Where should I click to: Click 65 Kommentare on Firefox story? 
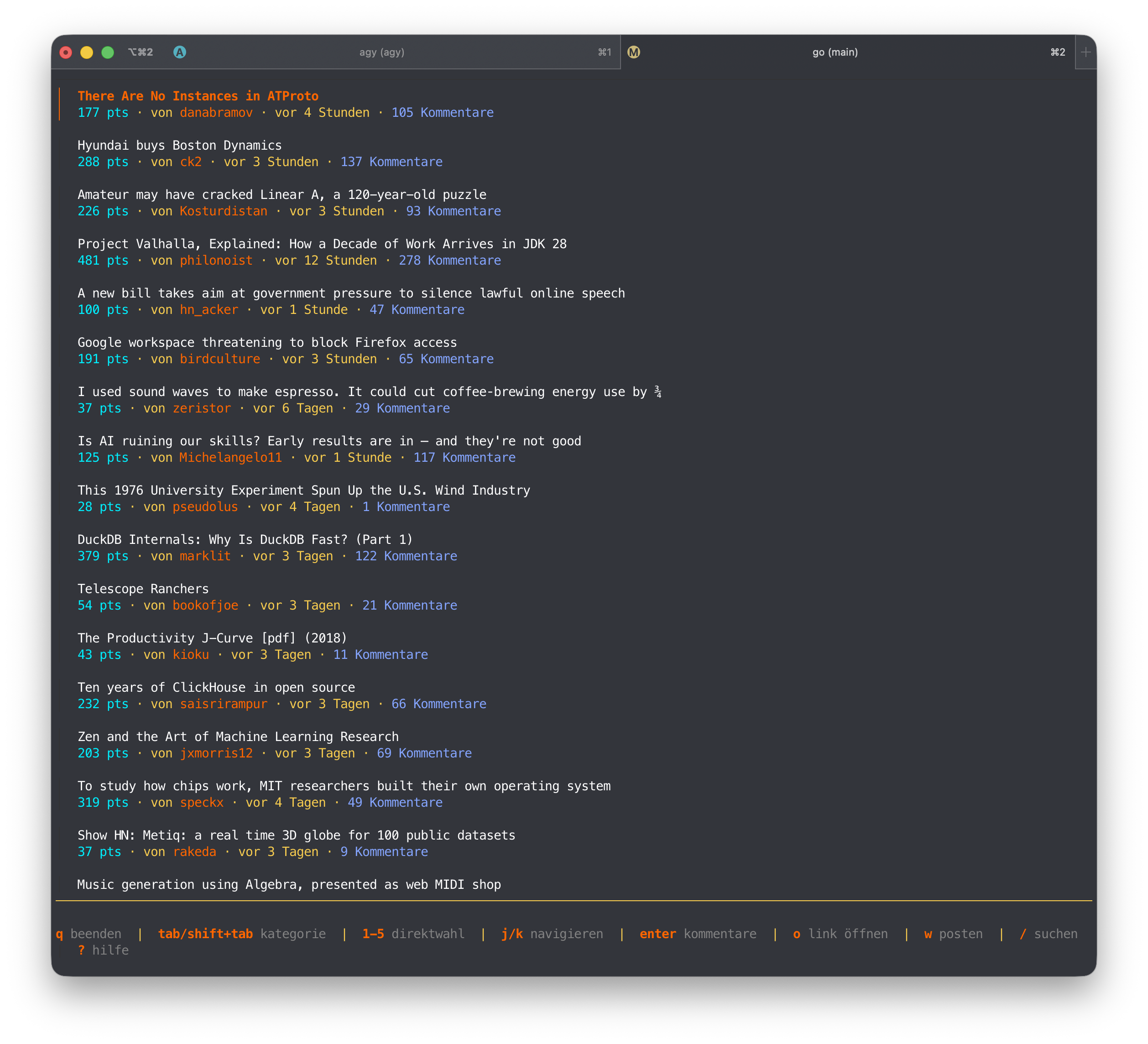pos(446,359)
